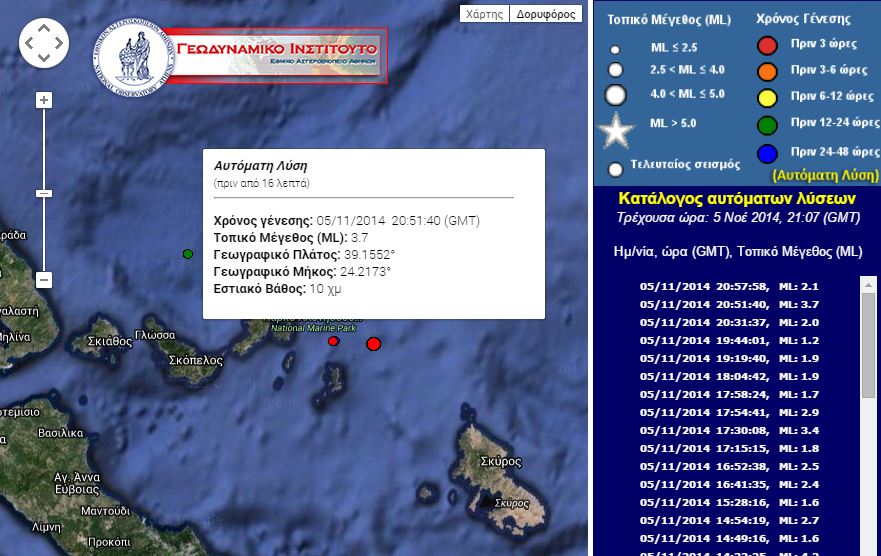Zoom in using the plus button
Screen dimensions: 881x556
tap(44, 100)
